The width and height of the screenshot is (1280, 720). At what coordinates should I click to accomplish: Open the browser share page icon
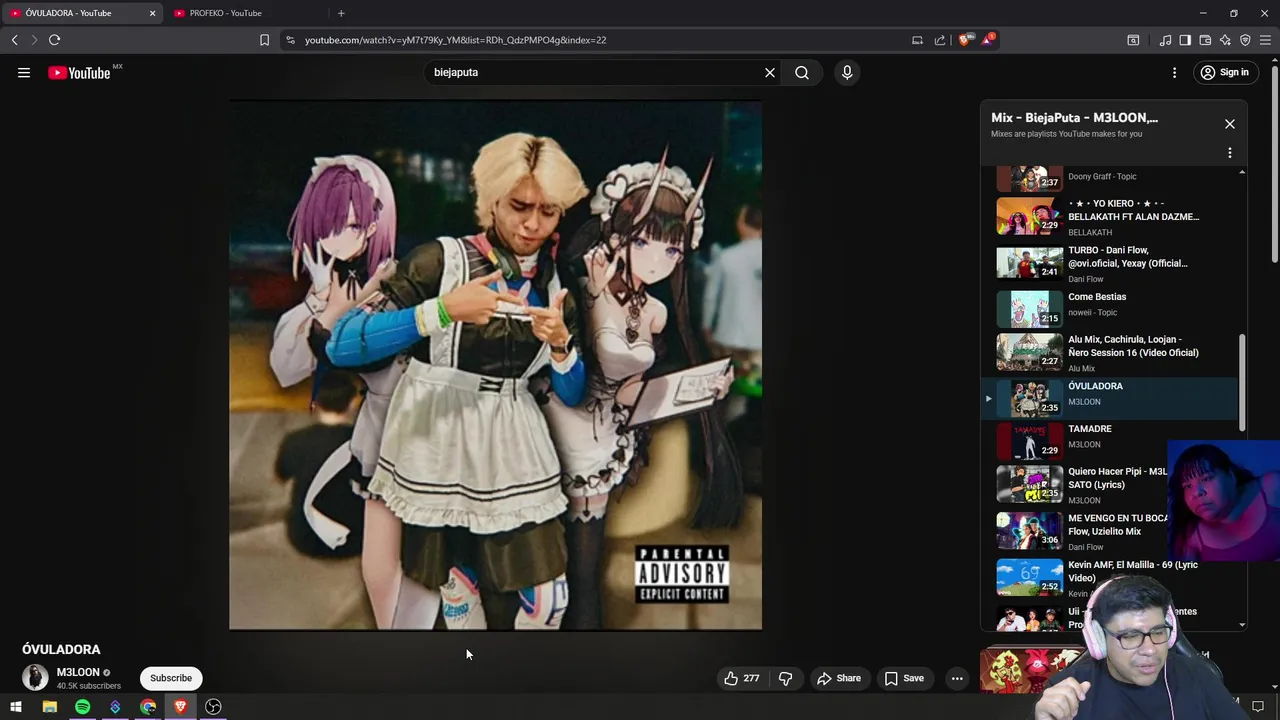click(940, 40)
